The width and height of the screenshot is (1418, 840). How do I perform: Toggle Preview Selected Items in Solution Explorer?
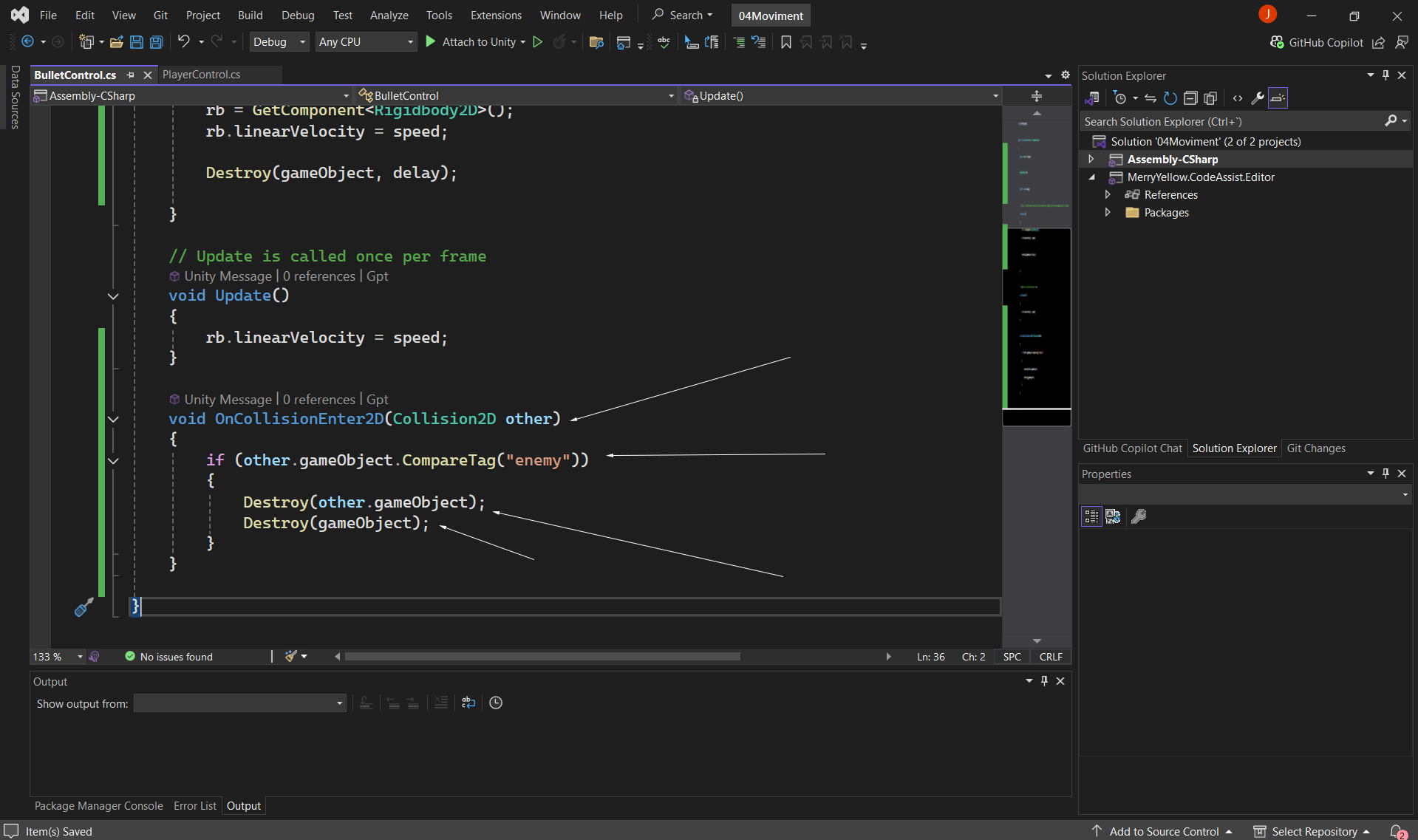pos(1278,98)
